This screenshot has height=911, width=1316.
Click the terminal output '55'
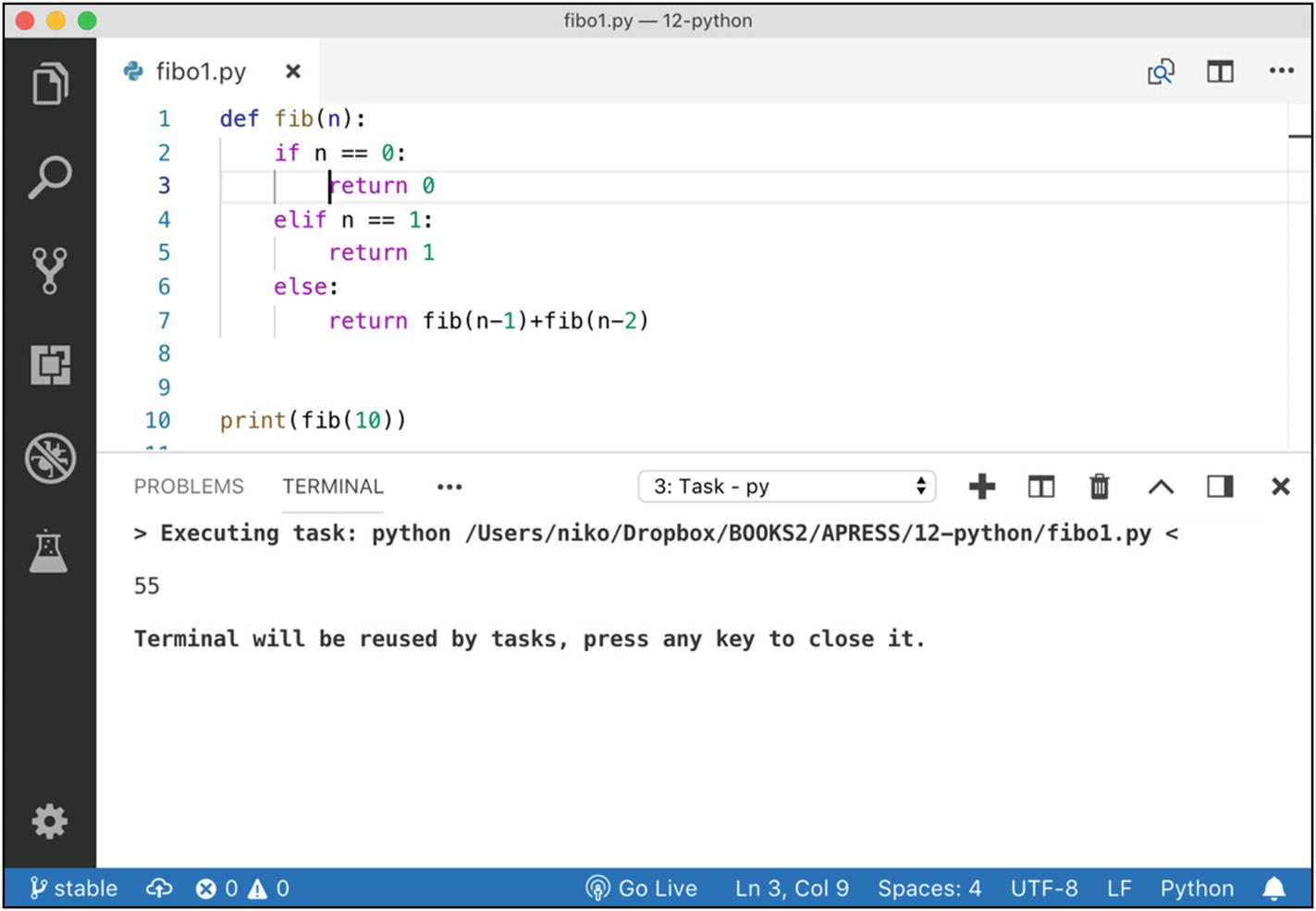pyautogui.click(x=147, y=586)
